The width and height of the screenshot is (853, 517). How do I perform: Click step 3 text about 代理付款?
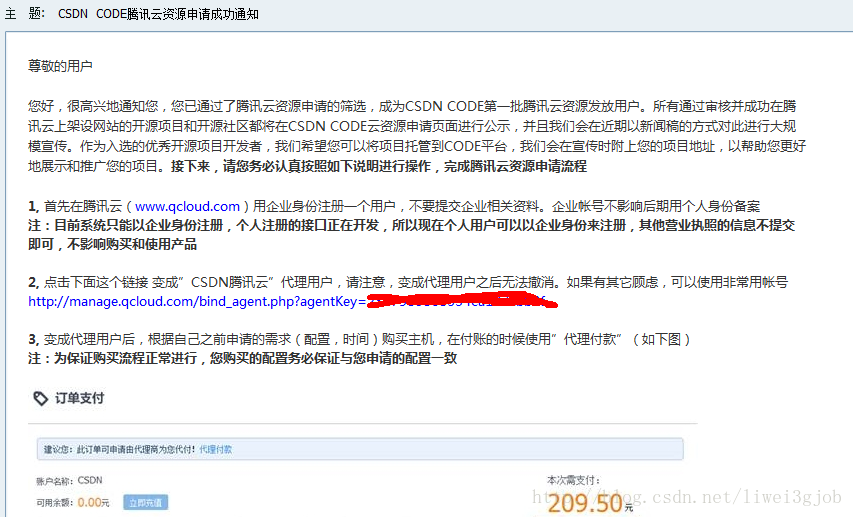click(x=360, y=340)
